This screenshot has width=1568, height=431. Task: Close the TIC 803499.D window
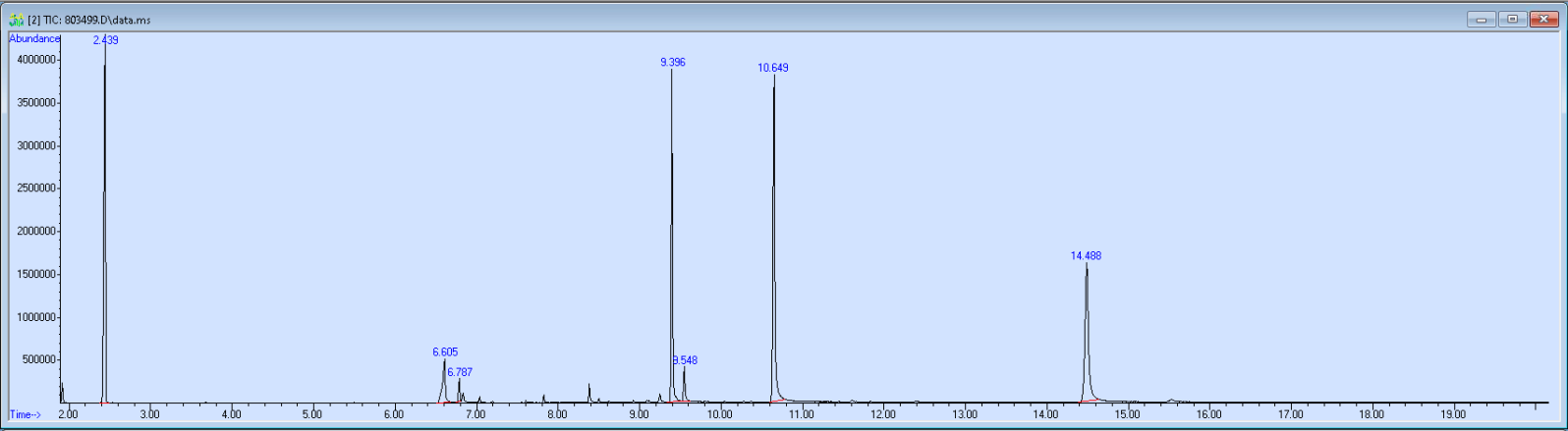[1542, 19]
